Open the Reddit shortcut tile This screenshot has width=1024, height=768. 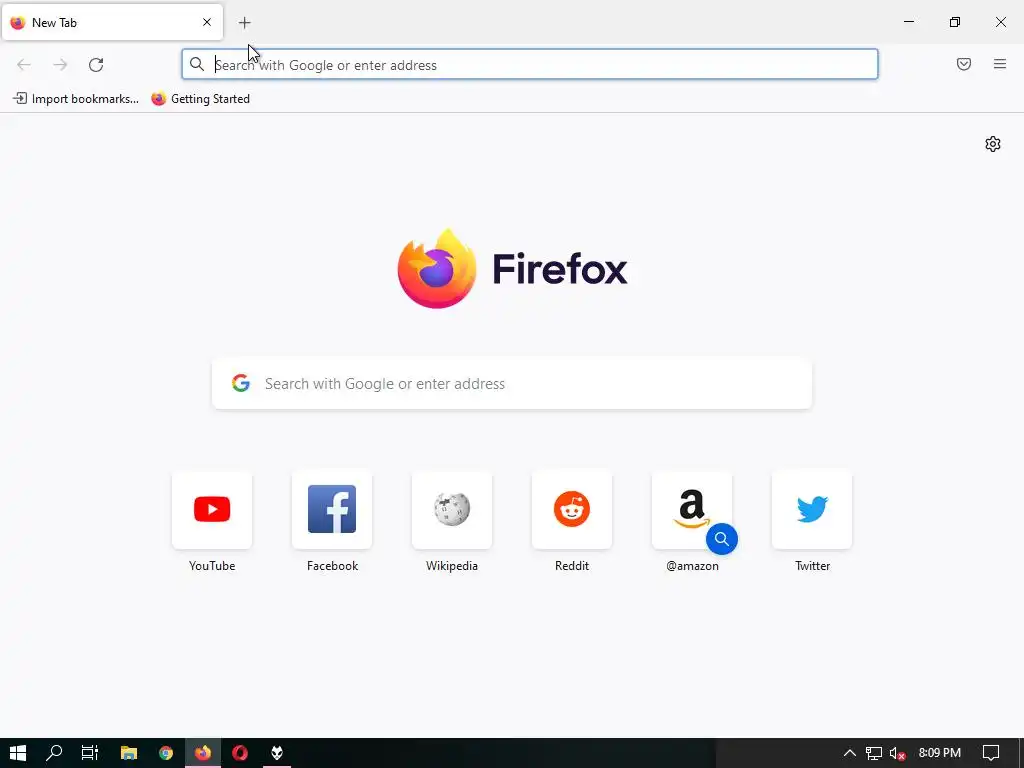point(572,522)
